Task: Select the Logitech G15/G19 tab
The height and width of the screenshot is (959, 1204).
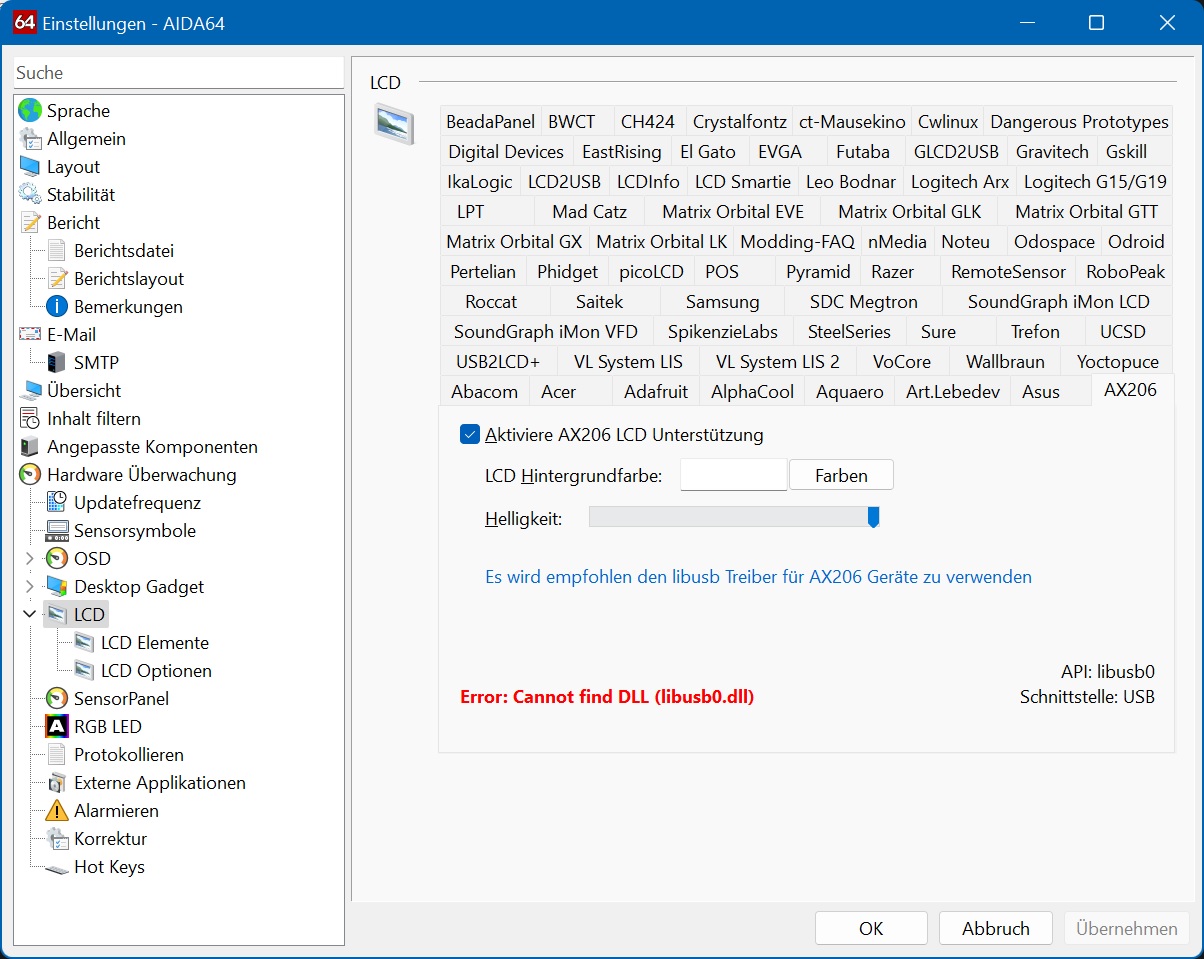Action: pyautogui.click(x=1095, y=182)
